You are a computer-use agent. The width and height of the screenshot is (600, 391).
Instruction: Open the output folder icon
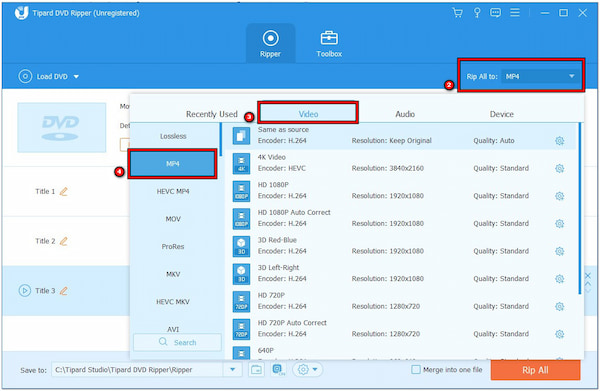coord(256,370)
